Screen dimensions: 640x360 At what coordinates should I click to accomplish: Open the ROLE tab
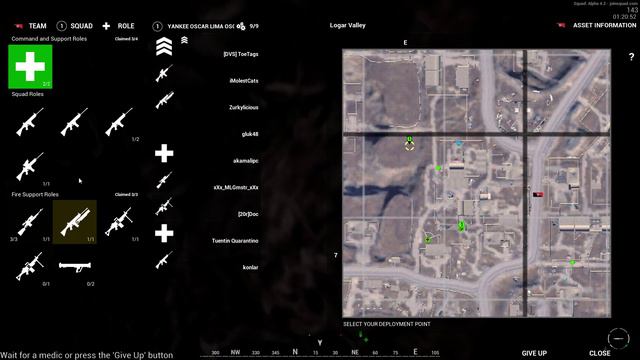click(x=126, y=26)
